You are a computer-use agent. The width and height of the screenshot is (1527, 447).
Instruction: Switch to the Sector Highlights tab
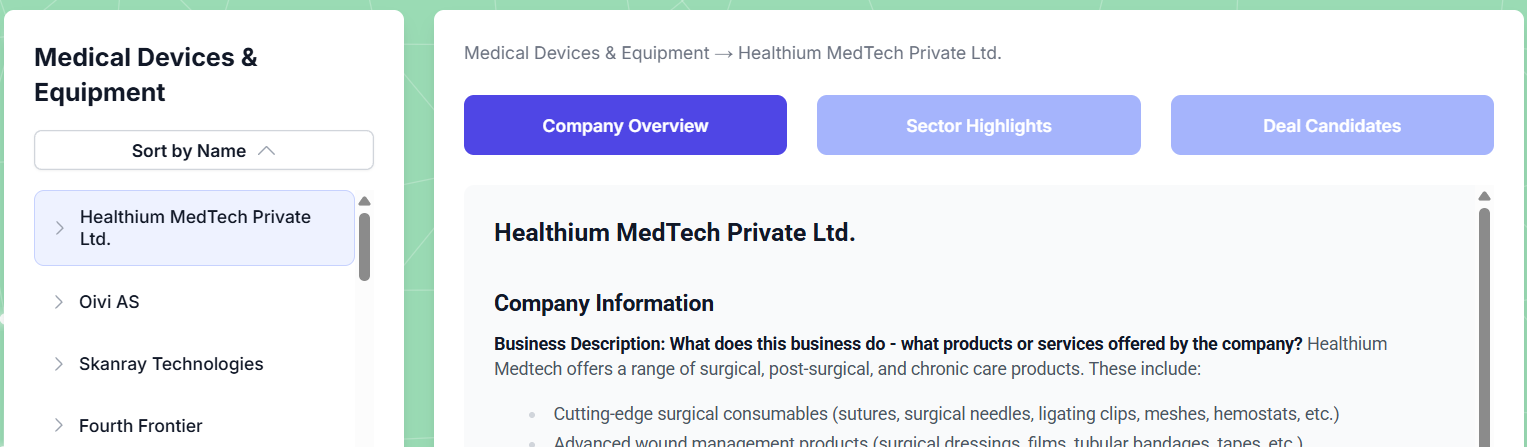[978, 126]
